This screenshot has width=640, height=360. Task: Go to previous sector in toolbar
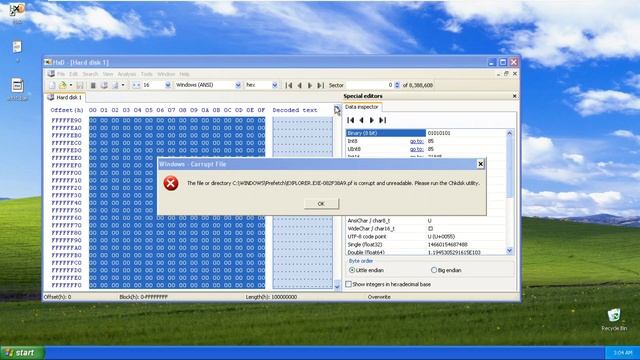300,85
